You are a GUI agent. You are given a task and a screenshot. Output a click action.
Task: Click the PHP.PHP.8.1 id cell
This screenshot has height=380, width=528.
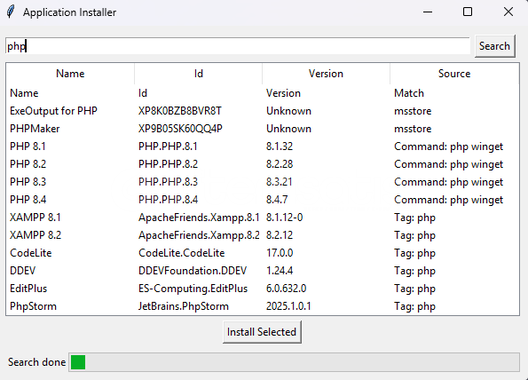168,147
